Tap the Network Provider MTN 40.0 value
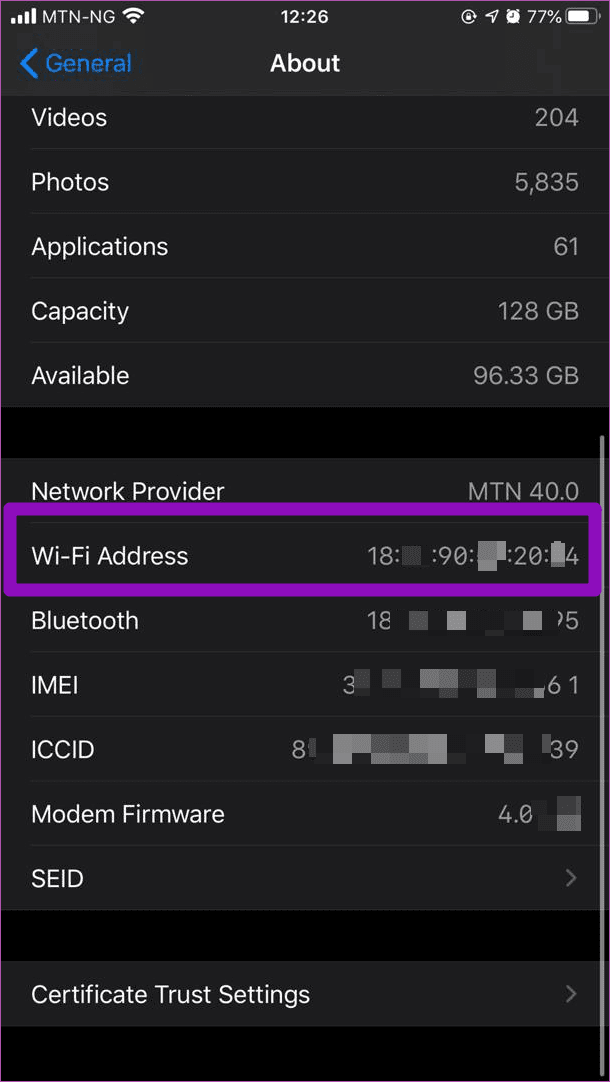The width and height of the screenshot is (610, 1082). pos(523,491)
